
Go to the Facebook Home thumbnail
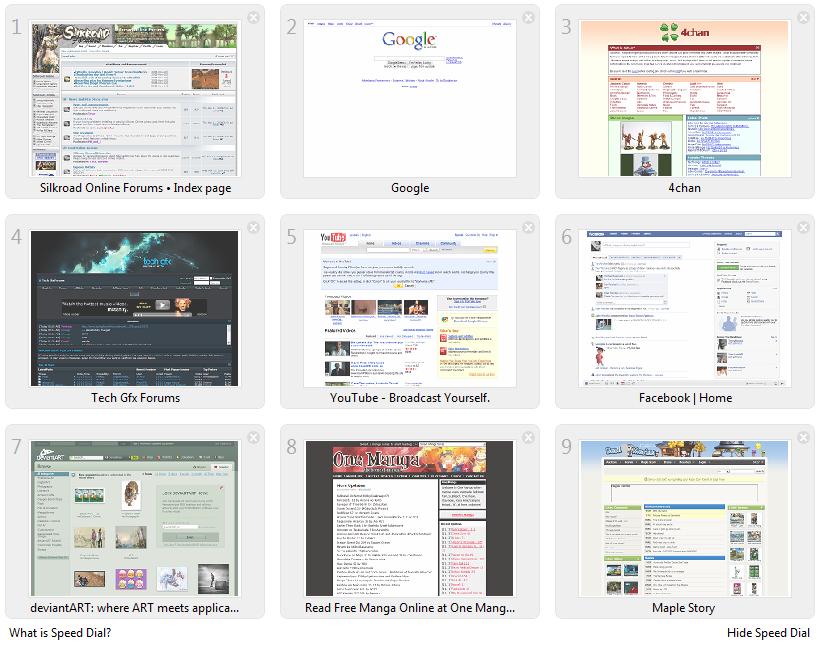[x=685, y=310]
